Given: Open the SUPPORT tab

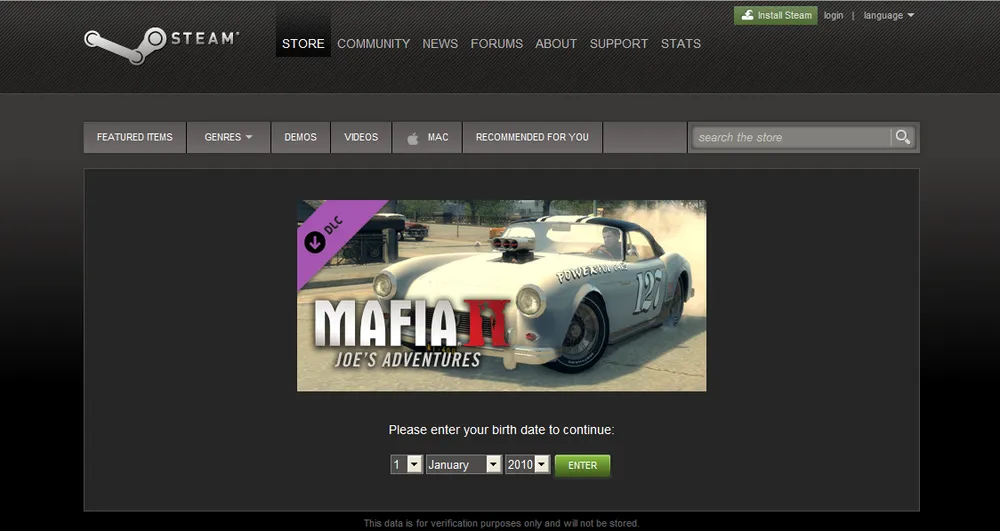Looking at the screenshot, I should (619, 43).
